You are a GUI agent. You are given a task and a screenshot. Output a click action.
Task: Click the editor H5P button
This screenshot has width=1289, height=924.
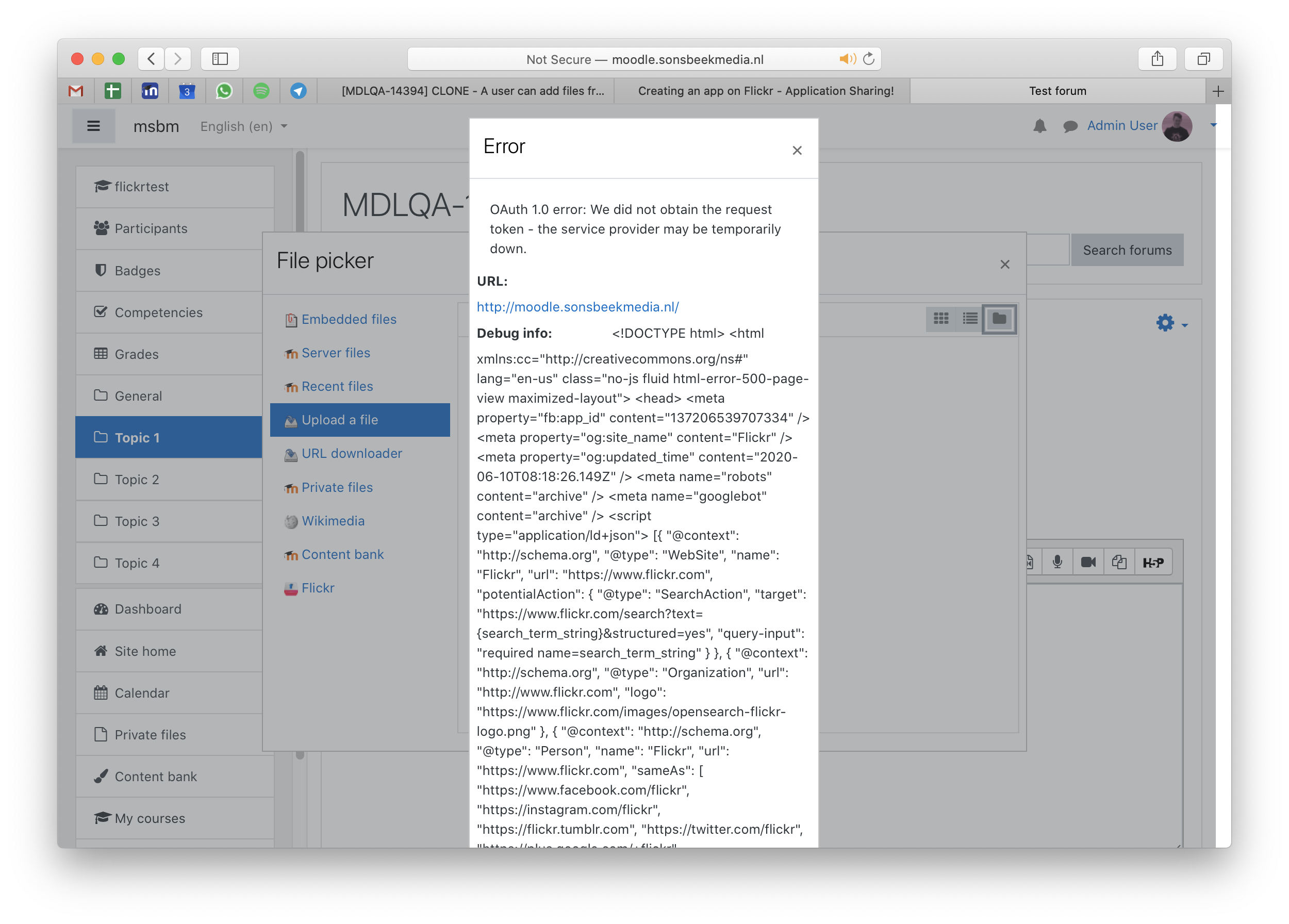pos(1153,562)
